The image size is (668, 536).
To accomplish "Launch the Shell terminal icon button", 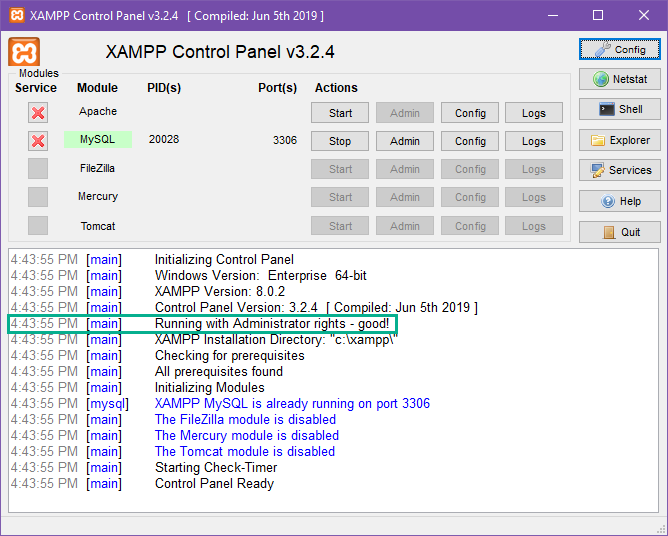I will tap(619, 110).
